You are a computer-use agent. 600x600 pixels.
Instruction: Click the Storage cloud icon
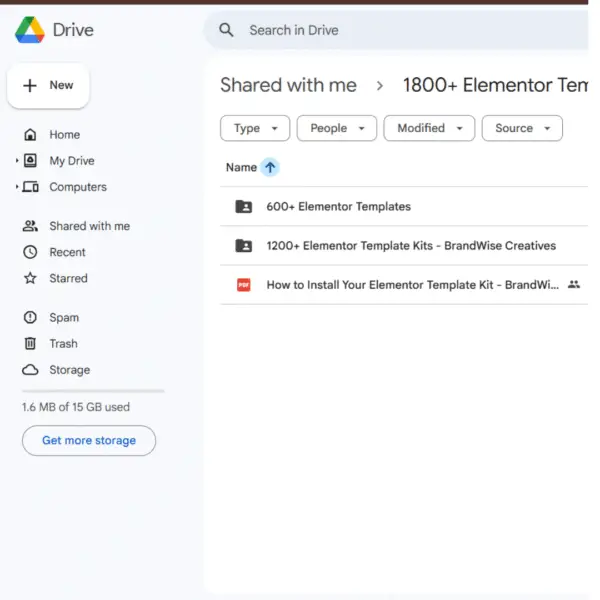[30, 370]
